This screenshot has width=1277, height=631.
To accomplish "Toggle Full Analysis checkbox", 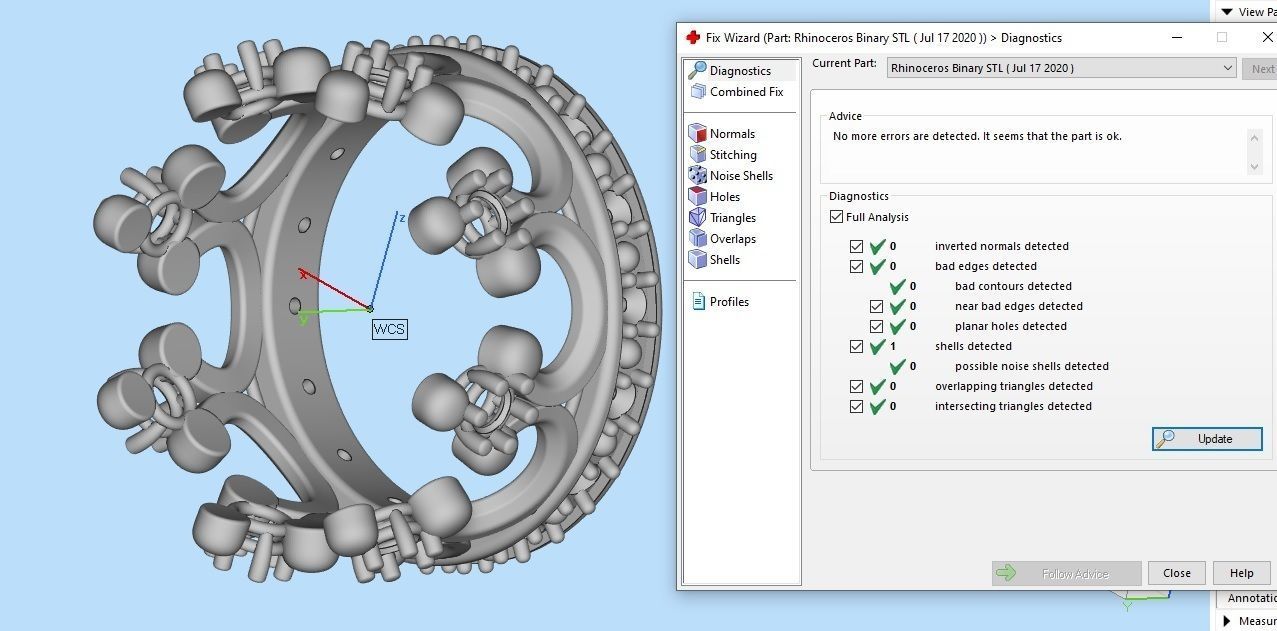I will (x=836, y=217).
